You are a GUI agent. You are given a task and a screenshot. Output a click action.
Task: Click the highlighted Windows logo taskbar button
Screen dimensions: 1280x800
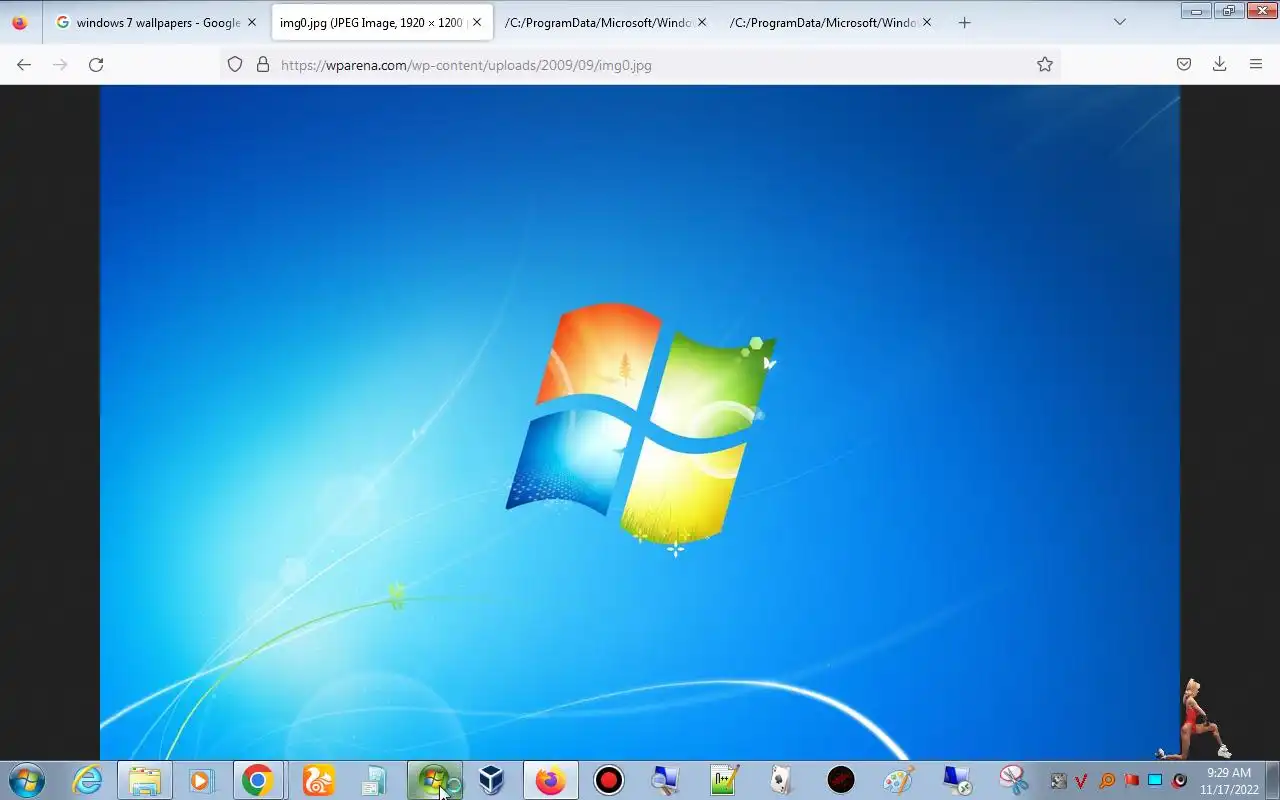point(435,780)
